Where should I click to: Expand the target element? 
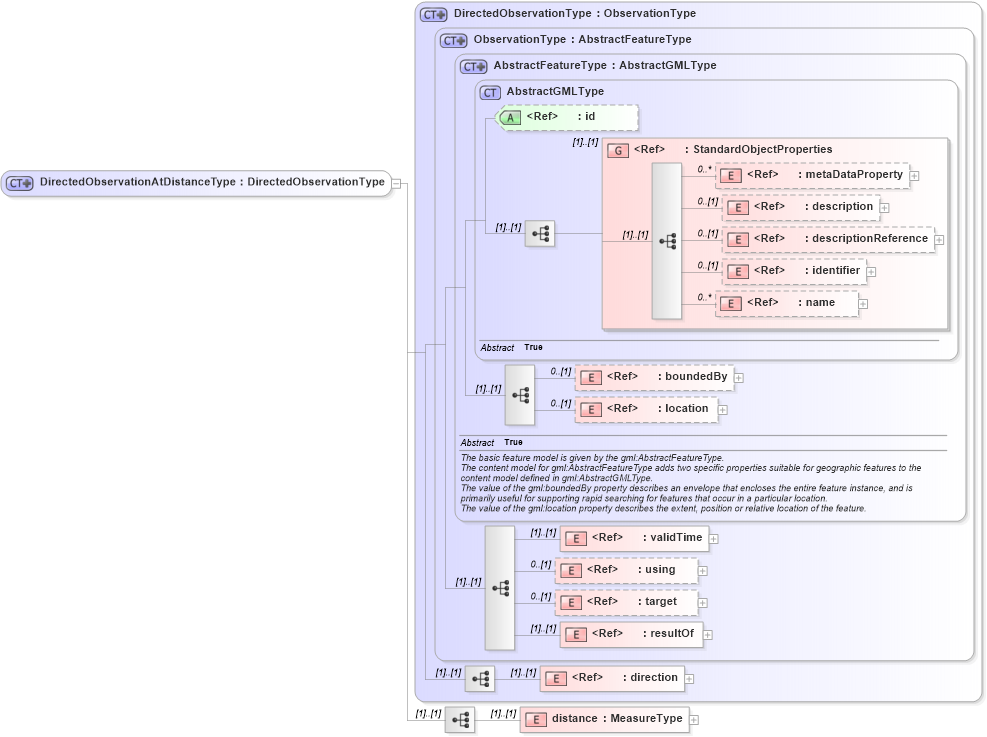point(702,603)
